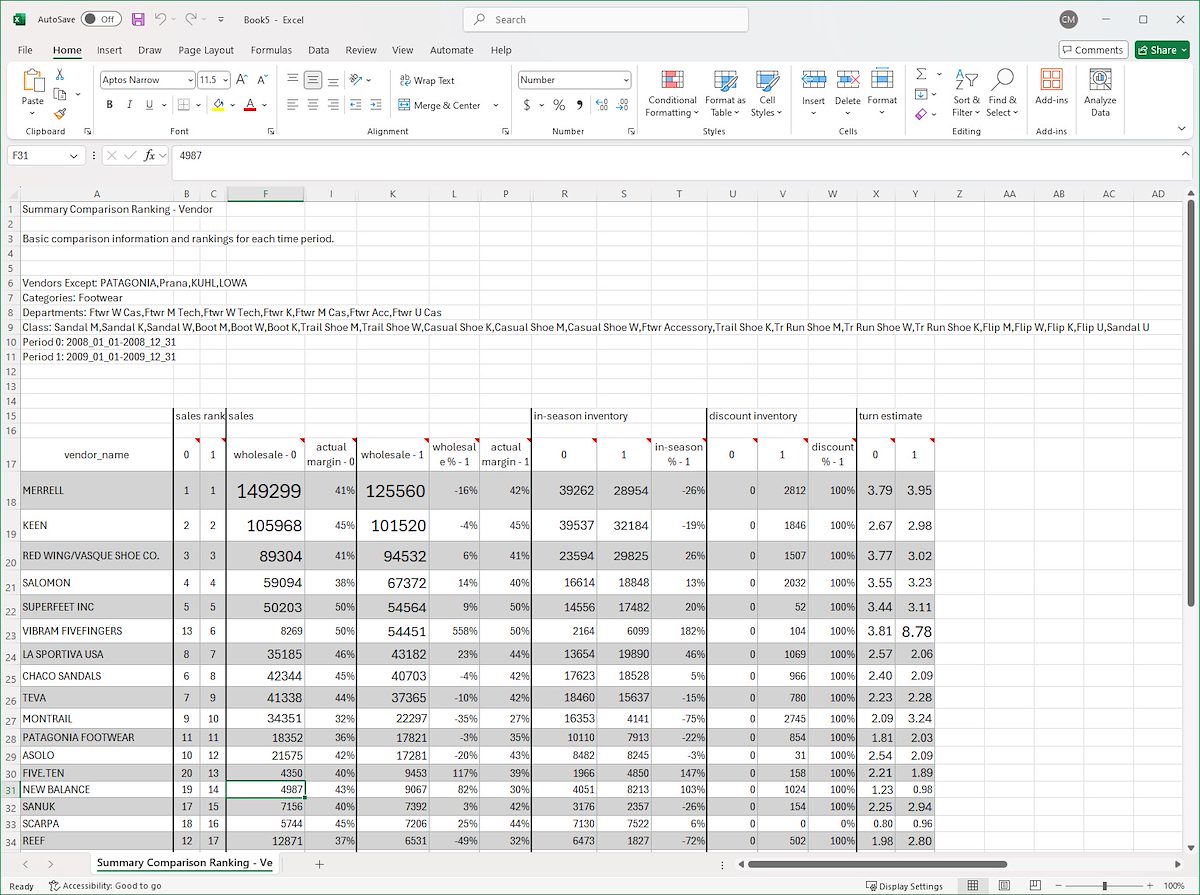The height and width of the screenshot is (895, 1200).
Task: Click the Format Painter brush icon
Action: [60, 114]
